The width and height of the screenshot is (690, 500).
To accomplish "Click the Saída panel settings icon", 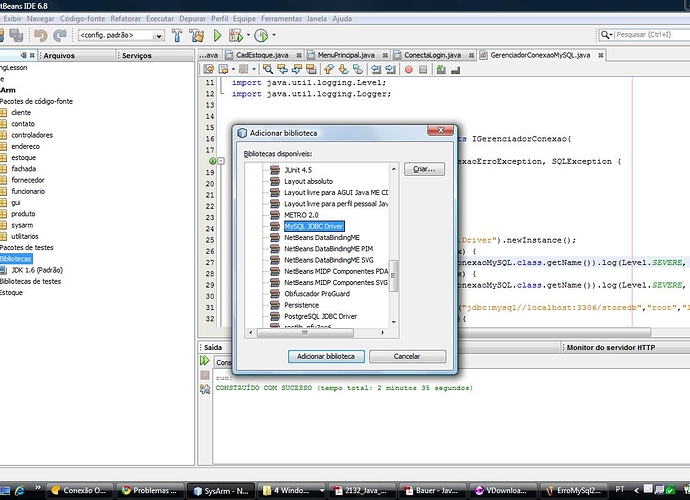I will point(205,389).
